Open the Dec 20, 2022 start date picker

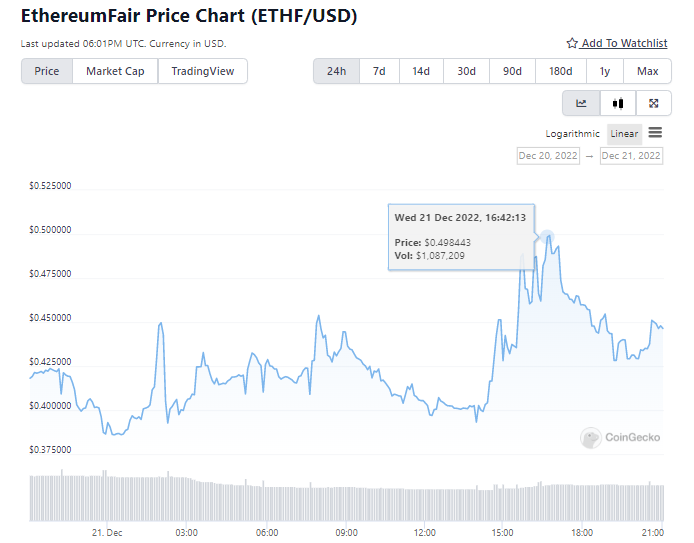coord(548,156)
